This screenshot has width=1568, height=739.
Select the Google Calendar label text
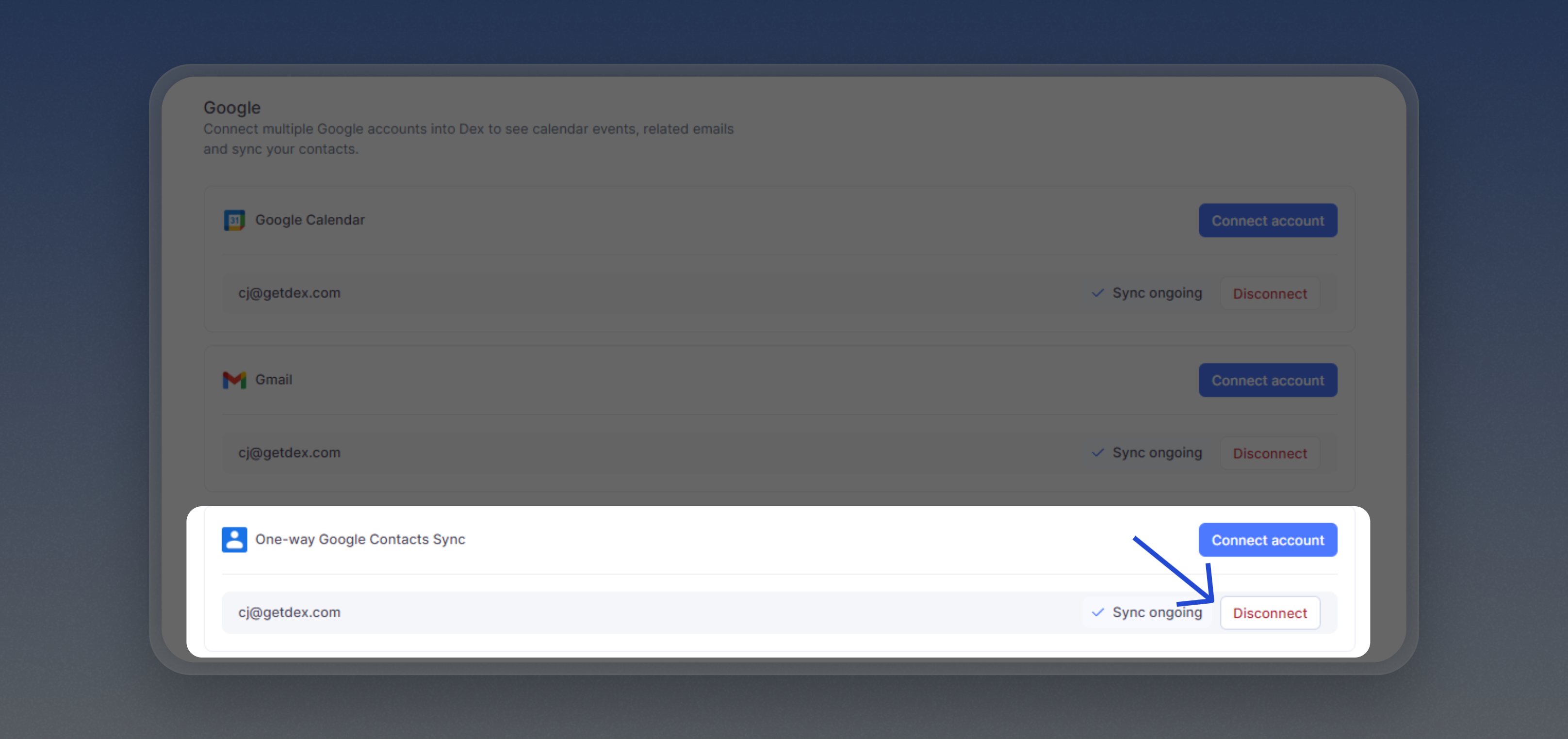310,220
